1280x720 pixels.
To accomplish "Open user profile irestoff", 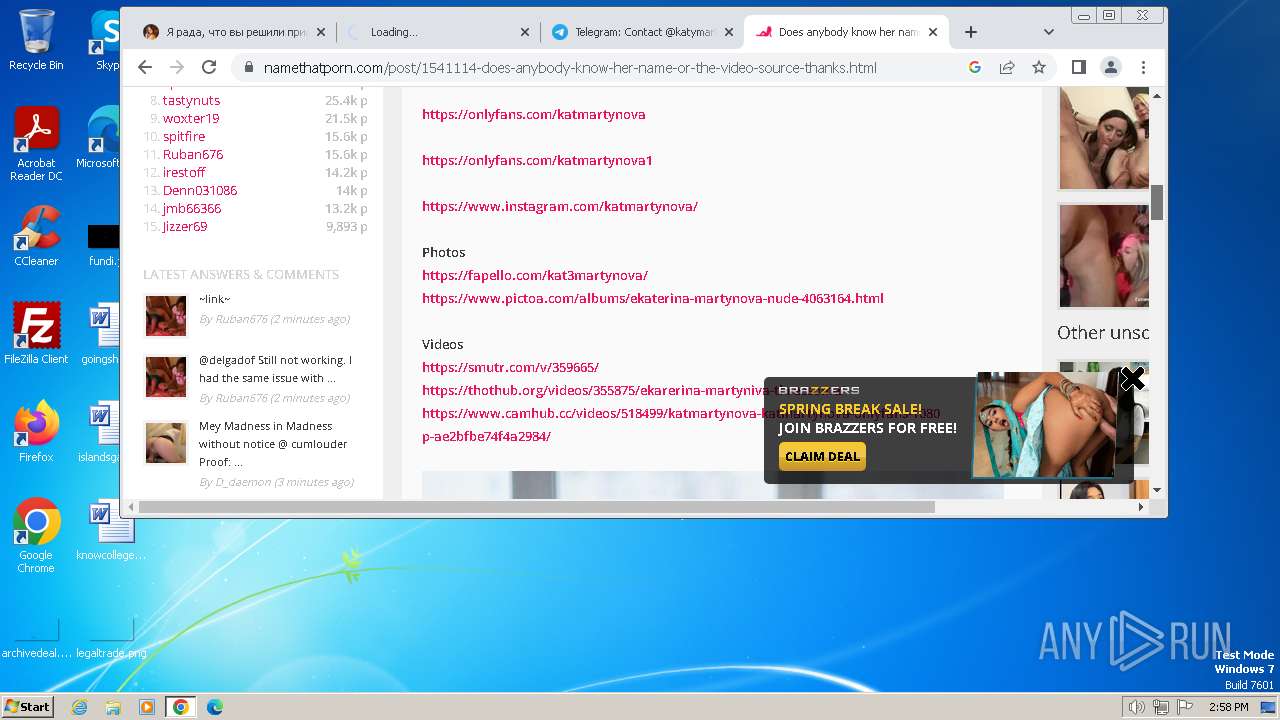I will point(184,172).
